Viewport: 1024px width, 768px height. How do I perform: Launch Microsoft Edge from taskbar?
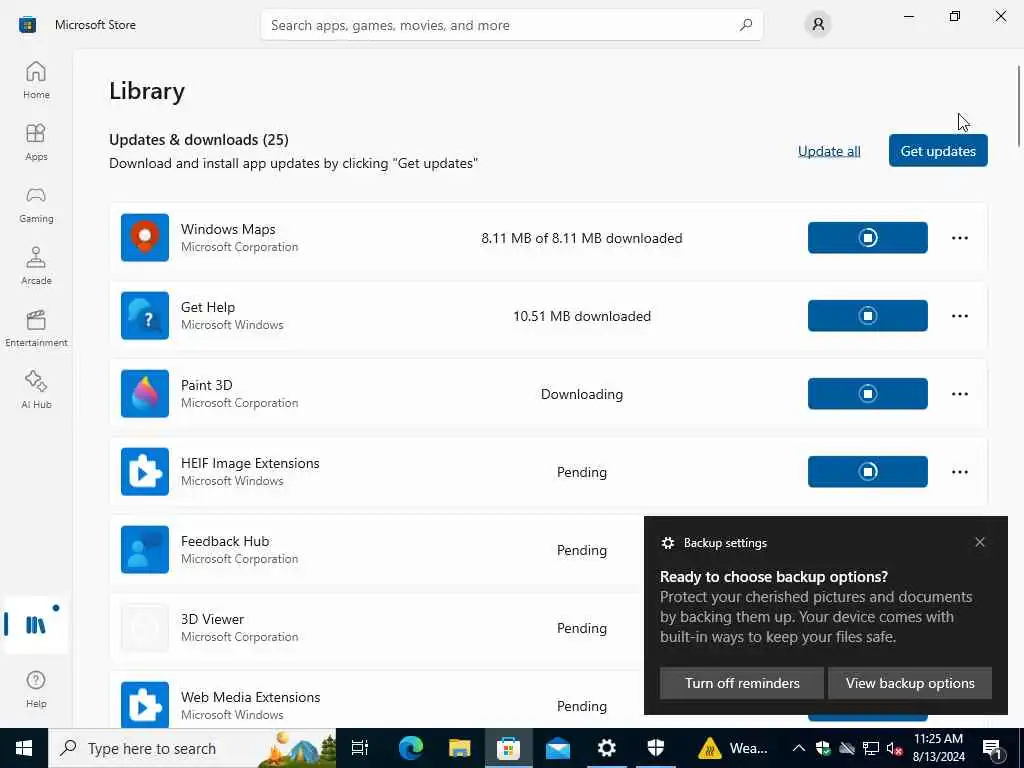tap(411, 748)
